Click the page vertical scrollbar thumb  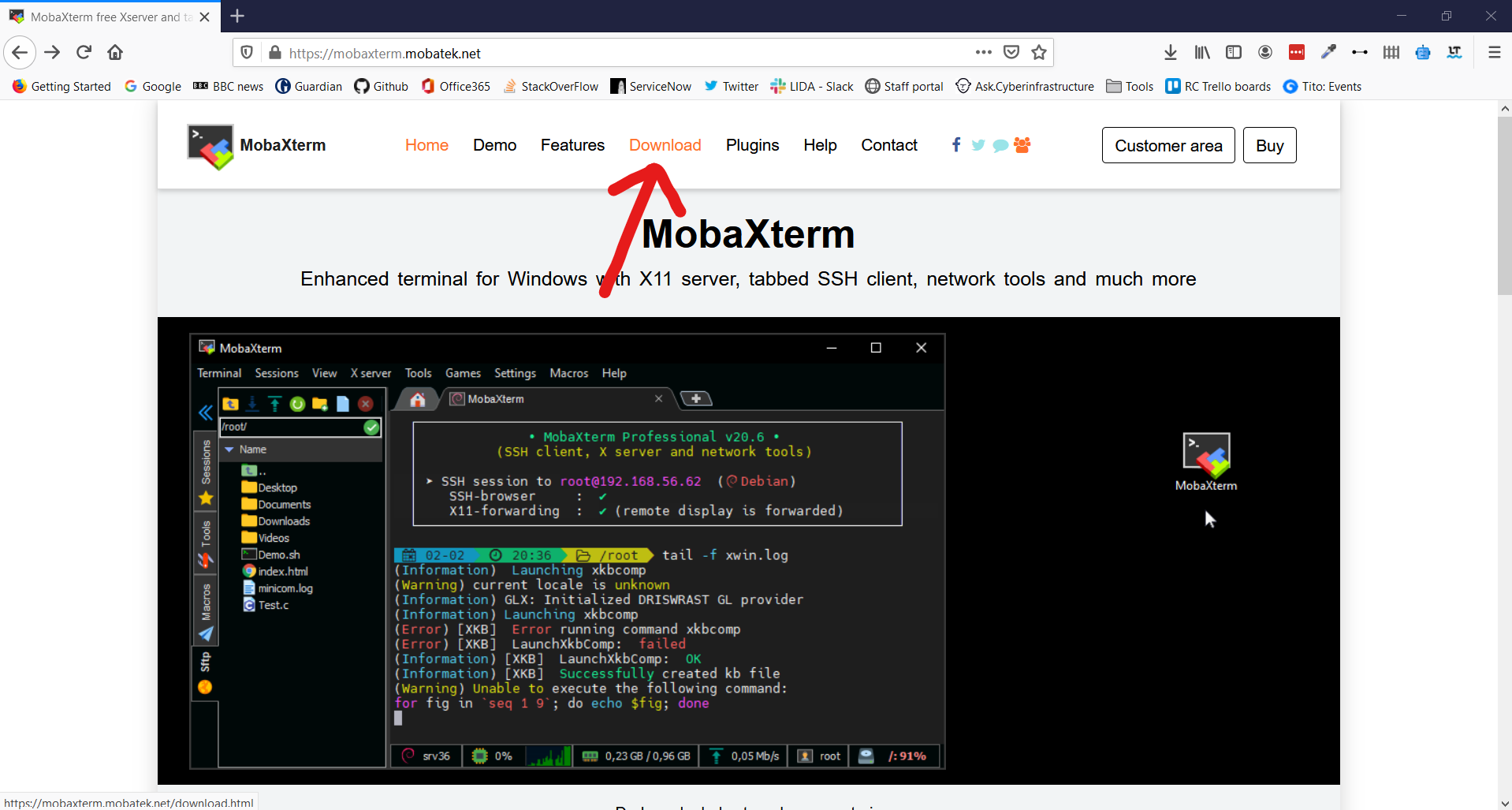[x=1504, y=207]
